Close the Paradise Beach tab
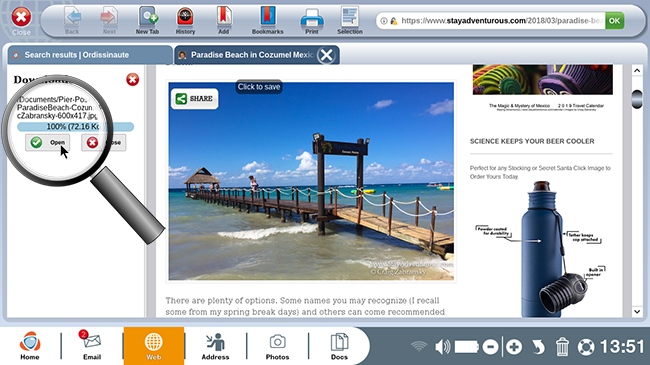 [x=326, y=55]
